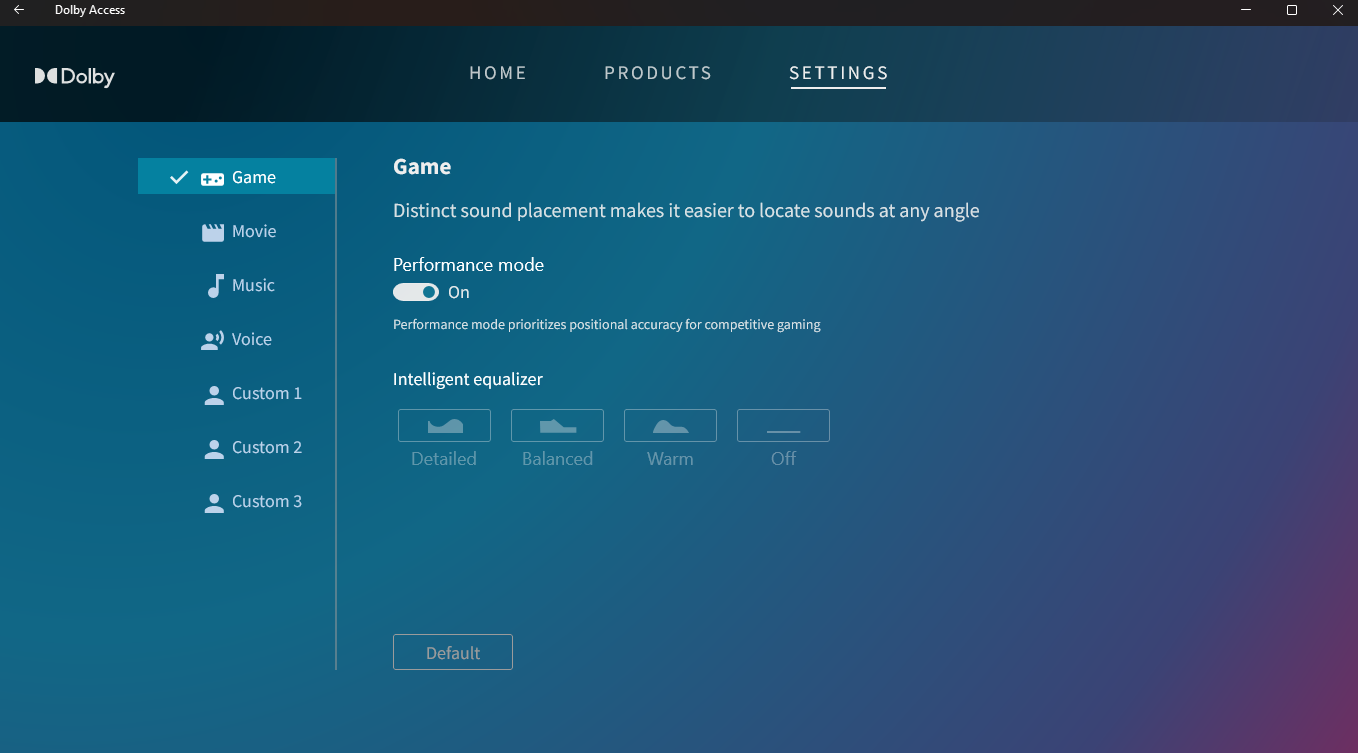Select the Voice profile label
The image size is (1358, 753).
click(x=252, y=339)
